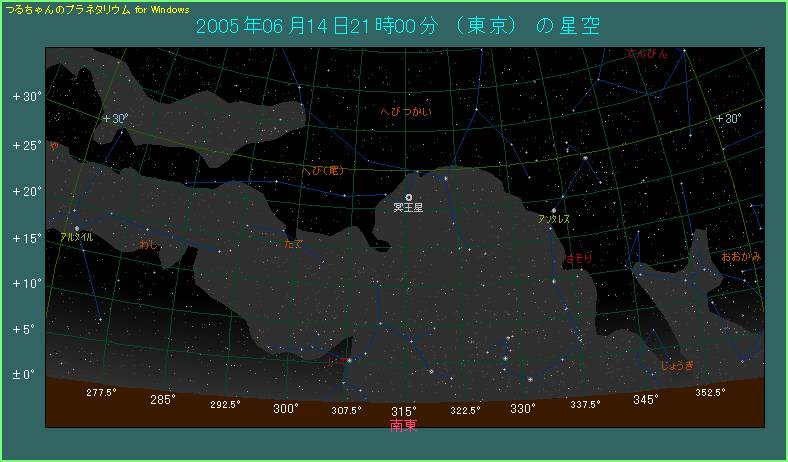Click the おおかみ constellation label
This screenshot has height=462, width=788.
(741, 256)
